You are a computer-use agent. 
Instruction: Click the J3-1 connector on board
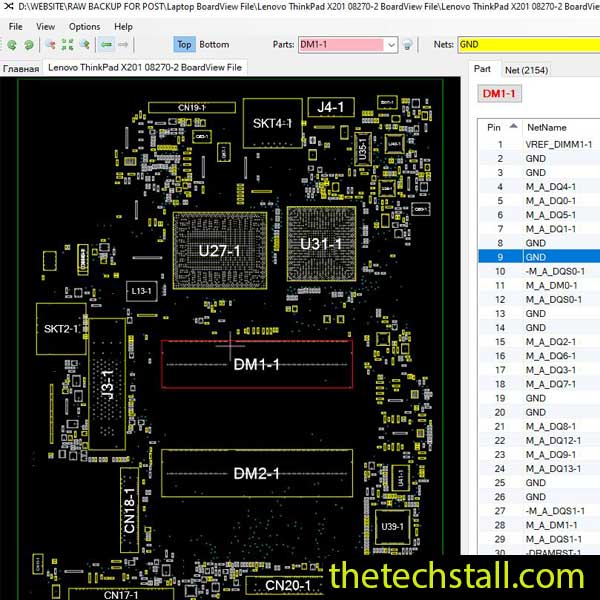coord(108,384)
